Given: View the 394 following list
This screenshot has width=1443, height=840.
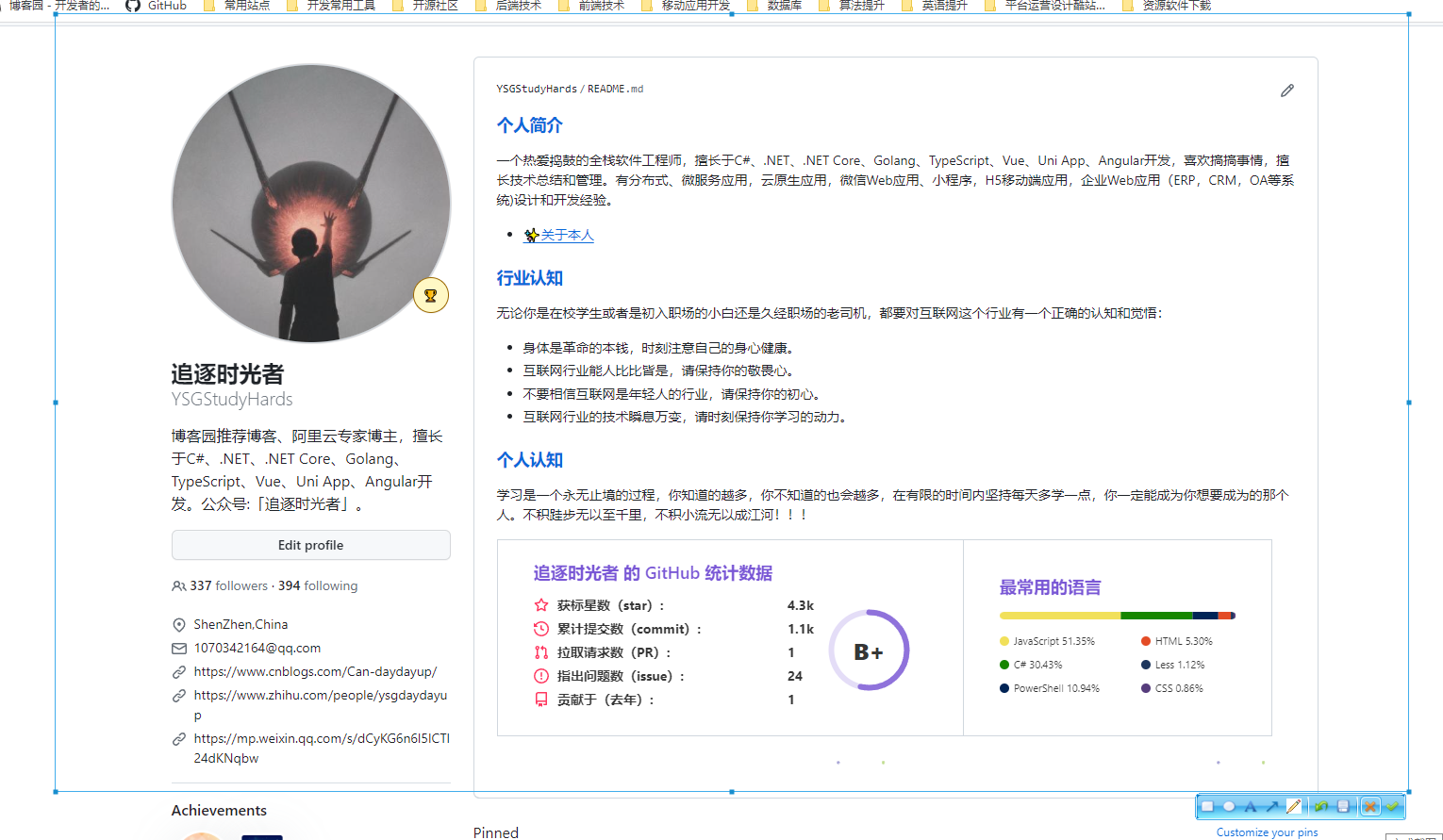Looking at the screenshot, I should (318, 585).
